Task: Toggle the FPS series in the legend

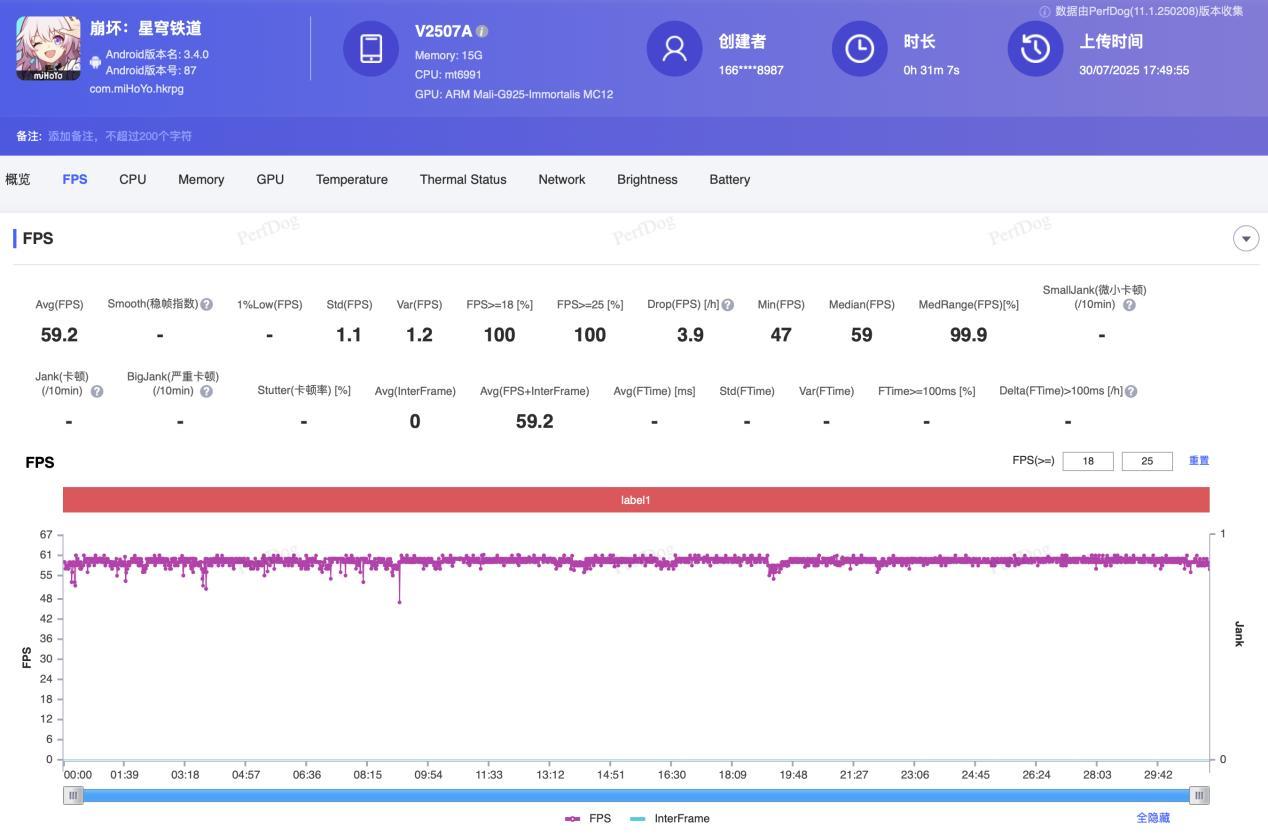Action: [x=588, y=818]
